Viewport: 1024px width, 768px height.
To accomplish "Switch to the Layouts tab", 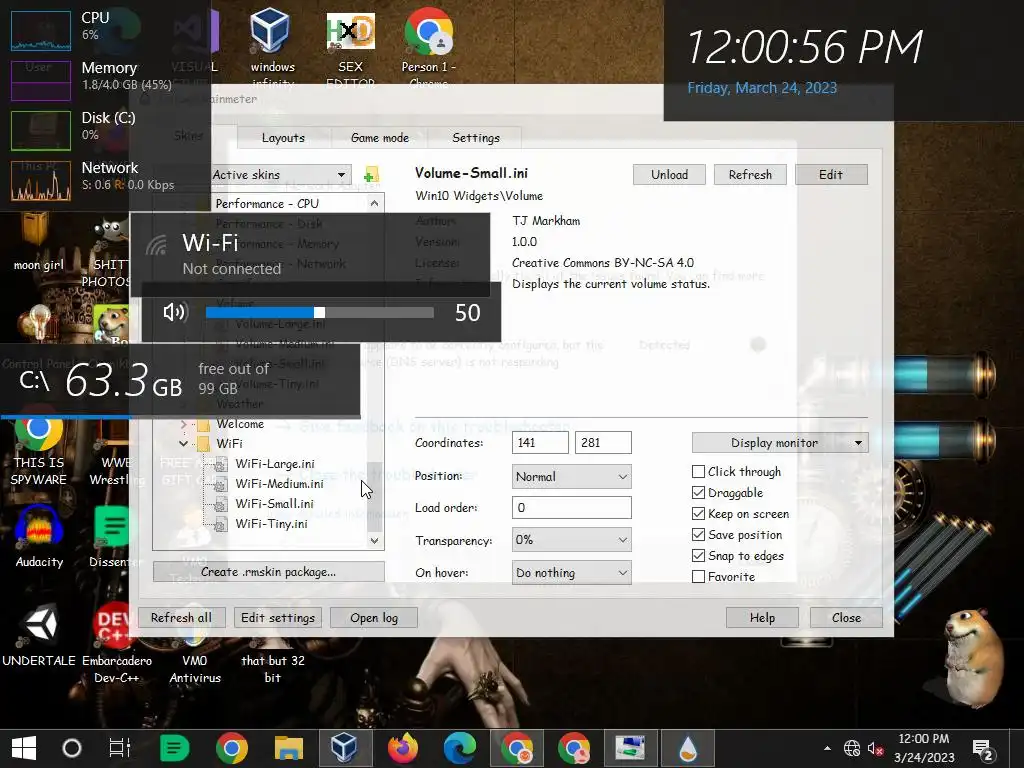I will (283, 138).
